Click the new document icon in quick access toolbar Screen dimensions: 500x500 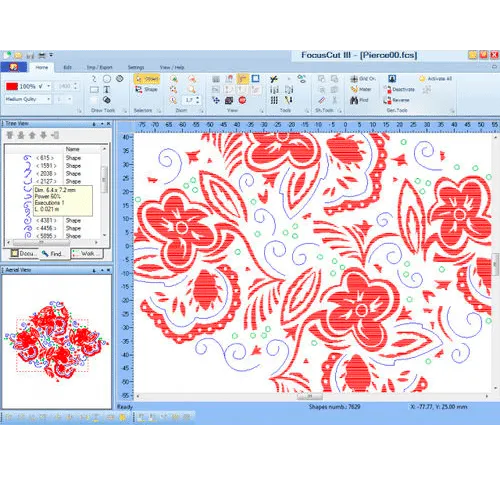point(7,55)
